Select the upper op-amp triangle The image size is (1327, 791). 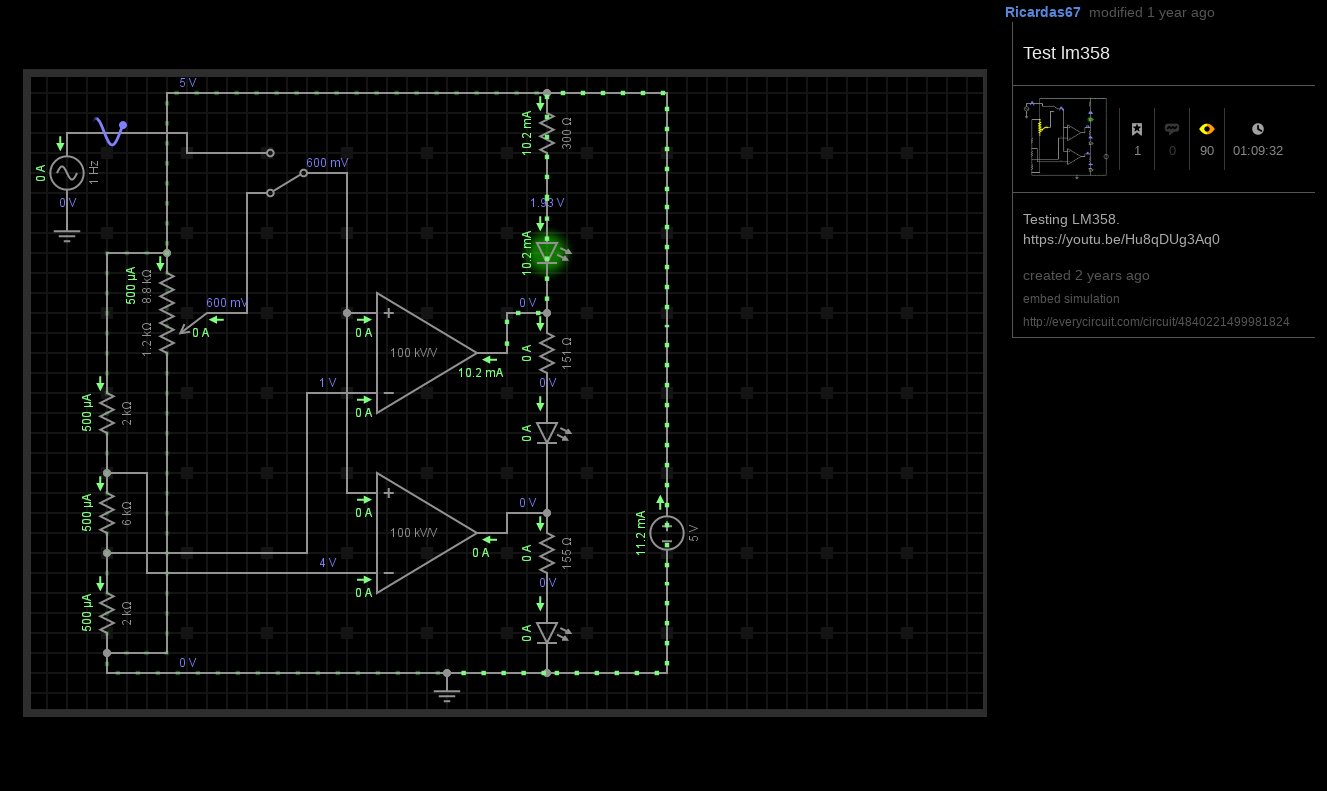(427, 352)
